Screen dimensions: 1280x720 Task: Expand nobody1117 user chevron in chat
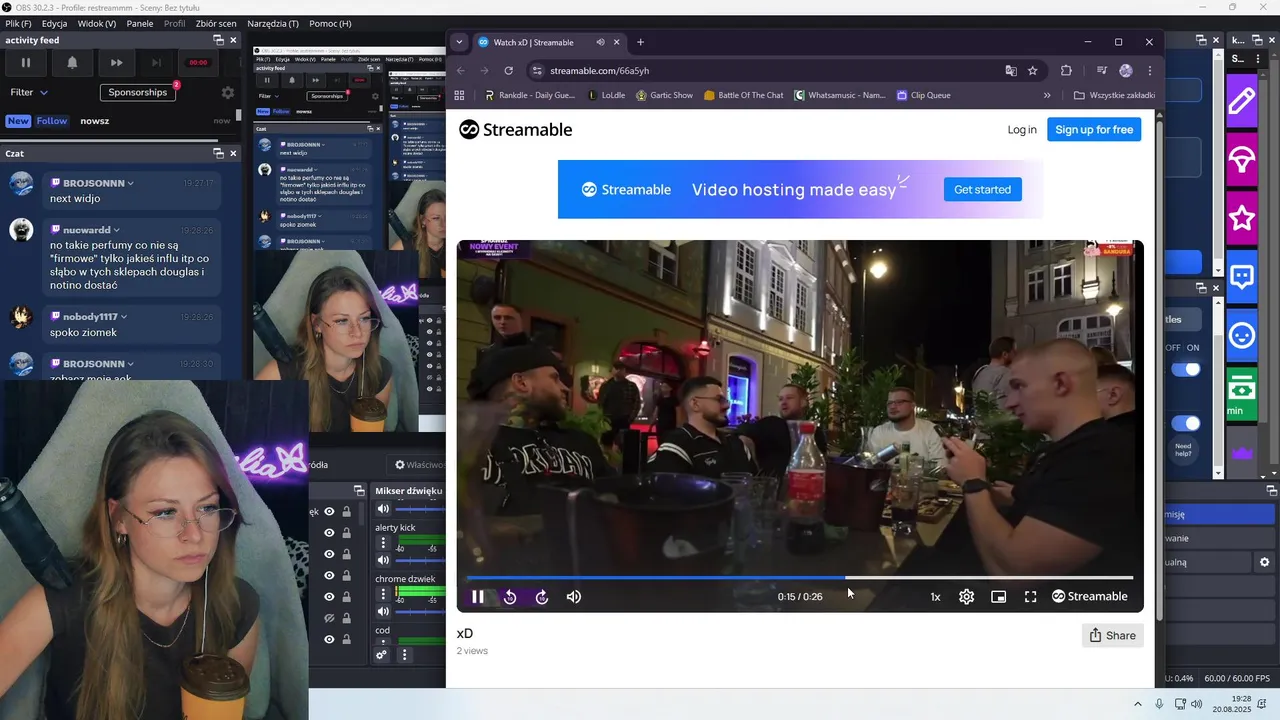pos(124,317)
